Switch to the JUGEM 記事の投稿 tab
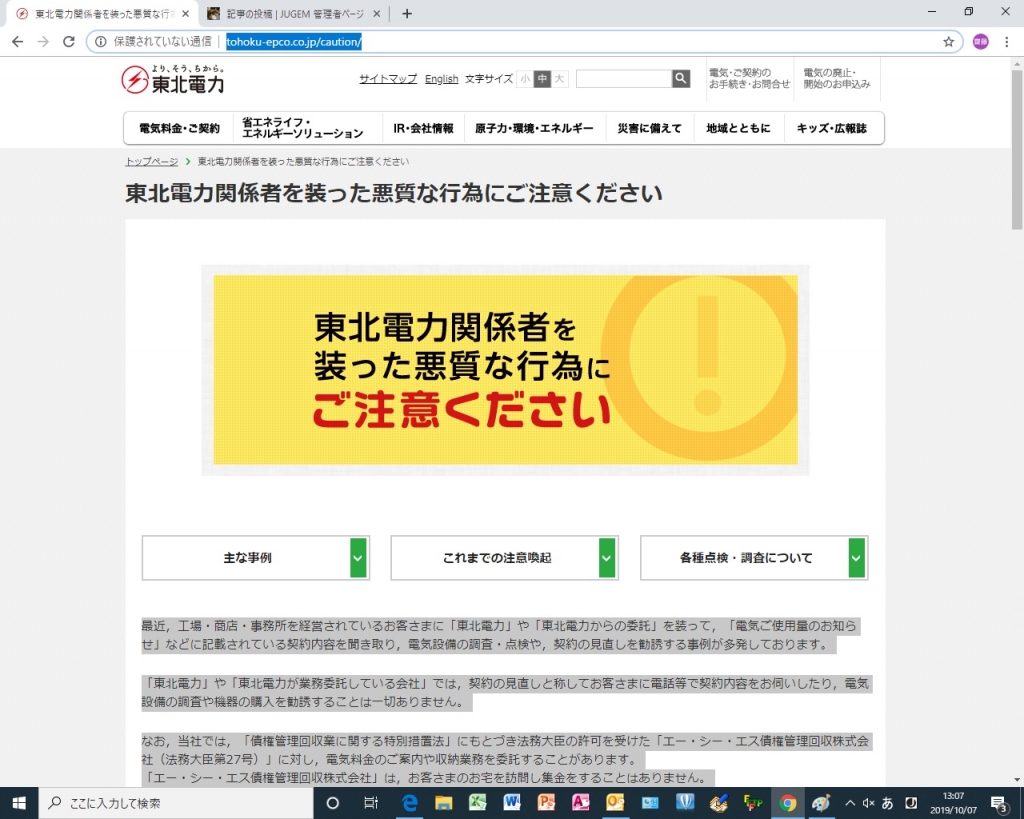This screenshot has height=819, width=1024. point(293,14)
